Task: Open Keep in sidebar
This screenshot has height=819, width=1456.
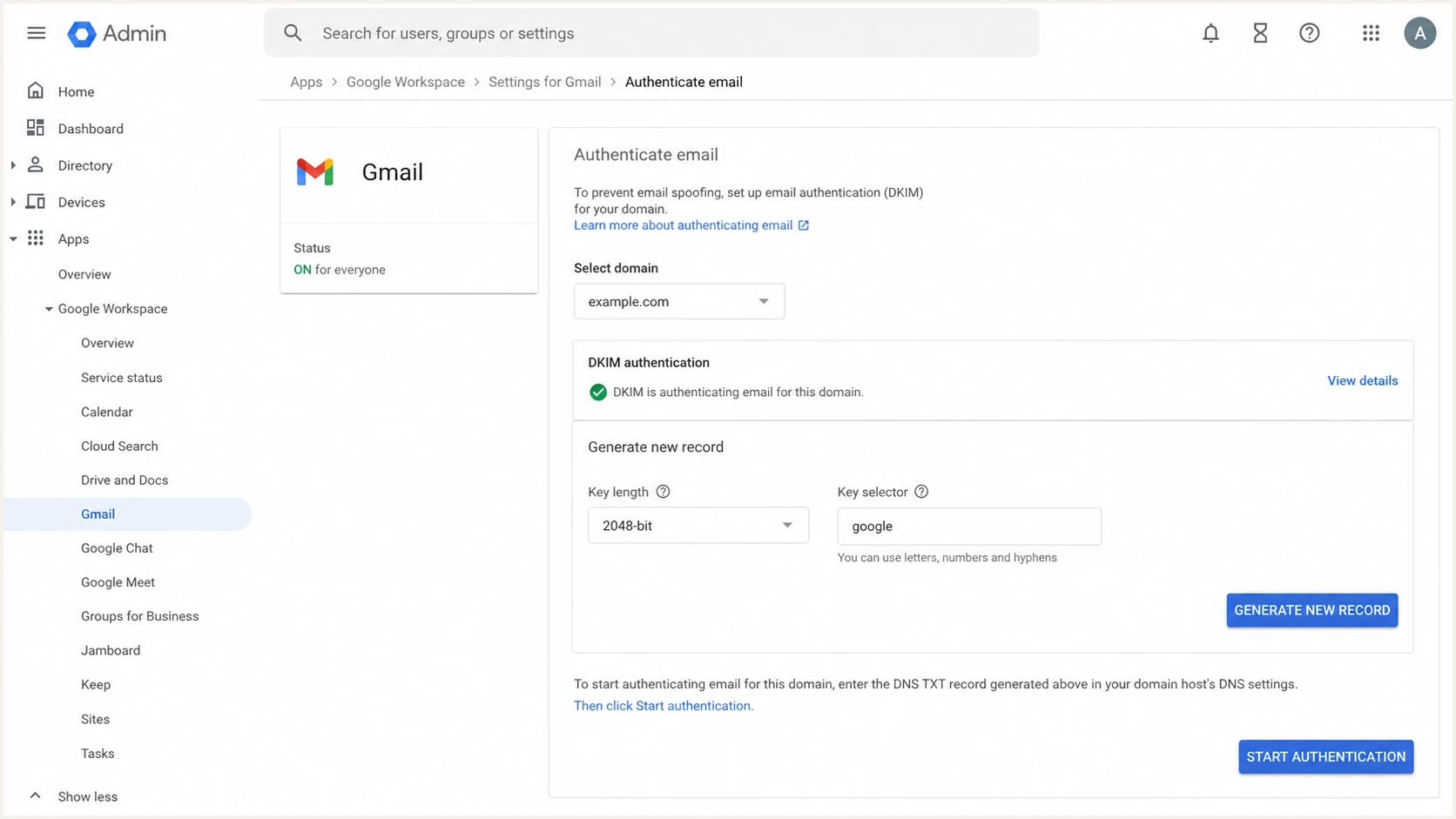Action: tap(96, 685)
